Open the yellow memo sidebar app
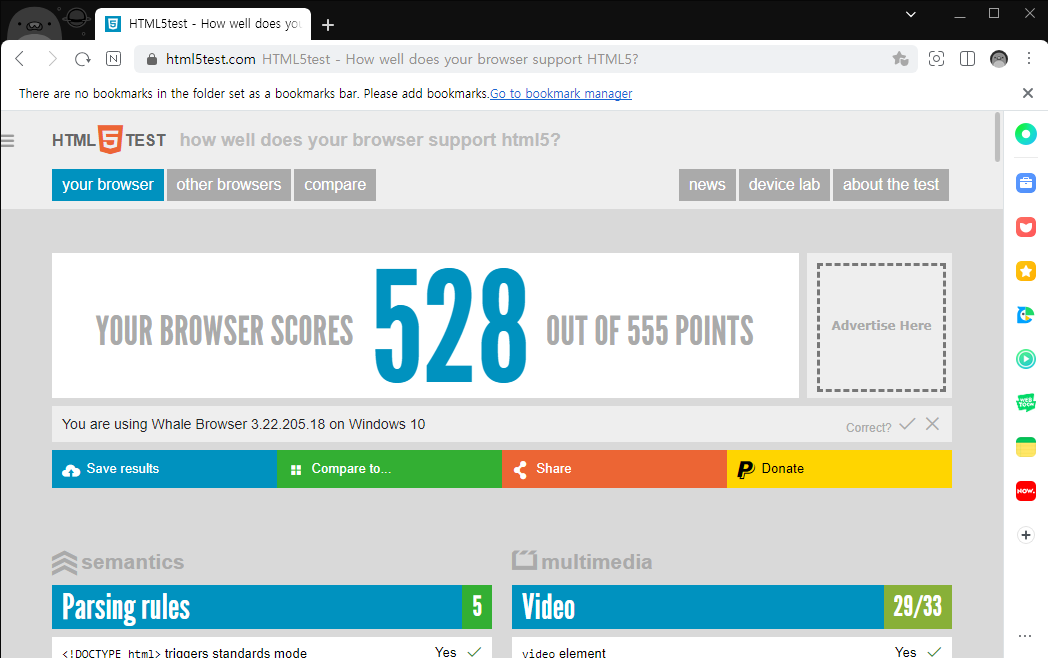Image resolution: width=1048 pixels, height=658 pixels. pyautogui.click(x=1026, y=447)
